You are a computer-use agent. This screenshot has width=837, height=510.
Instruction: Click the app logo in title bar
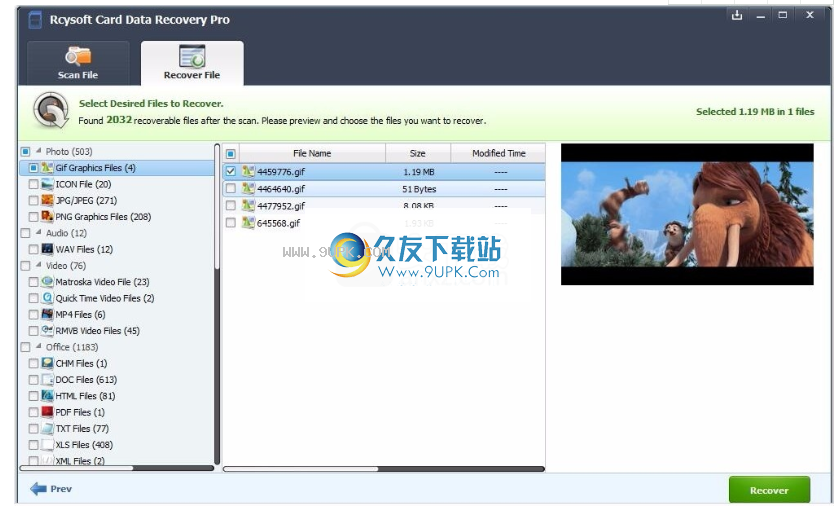(35, 20)
